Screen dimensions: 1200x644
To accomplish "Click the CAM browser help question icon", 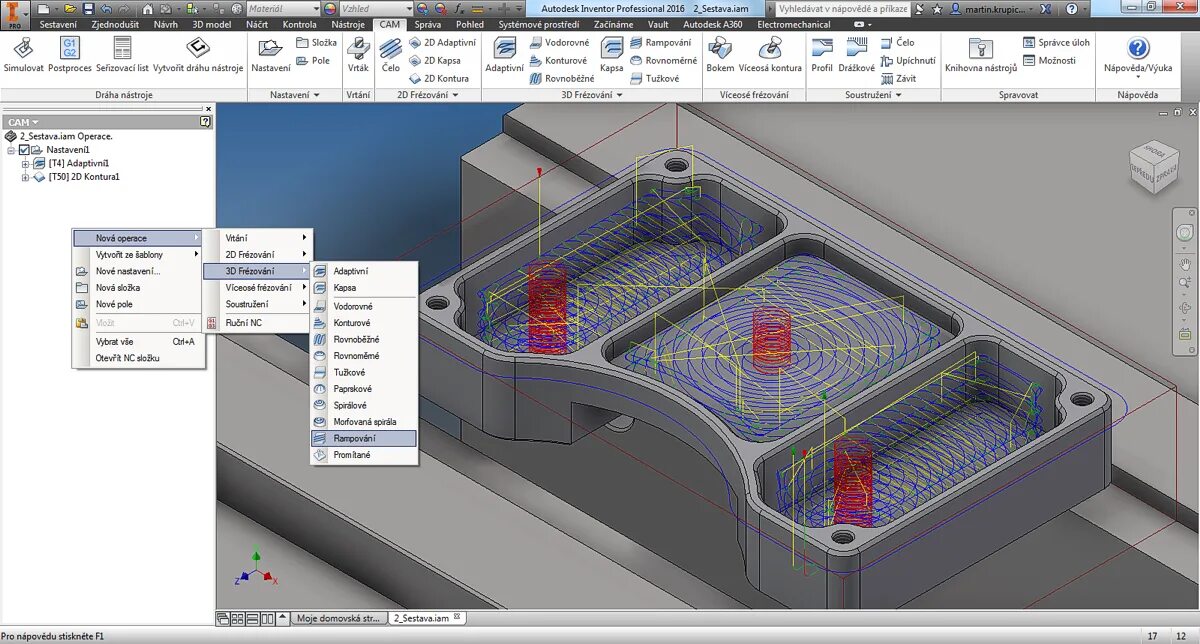I will (205, 121).
